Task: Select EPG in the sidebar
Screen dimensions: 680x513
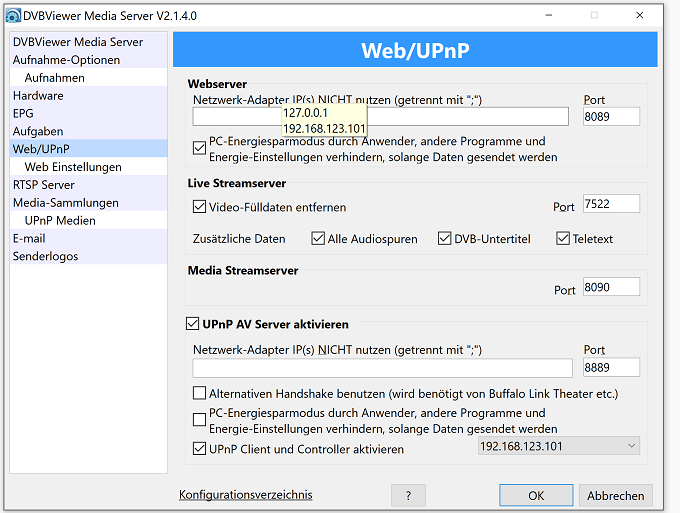Action: [88, 113]
